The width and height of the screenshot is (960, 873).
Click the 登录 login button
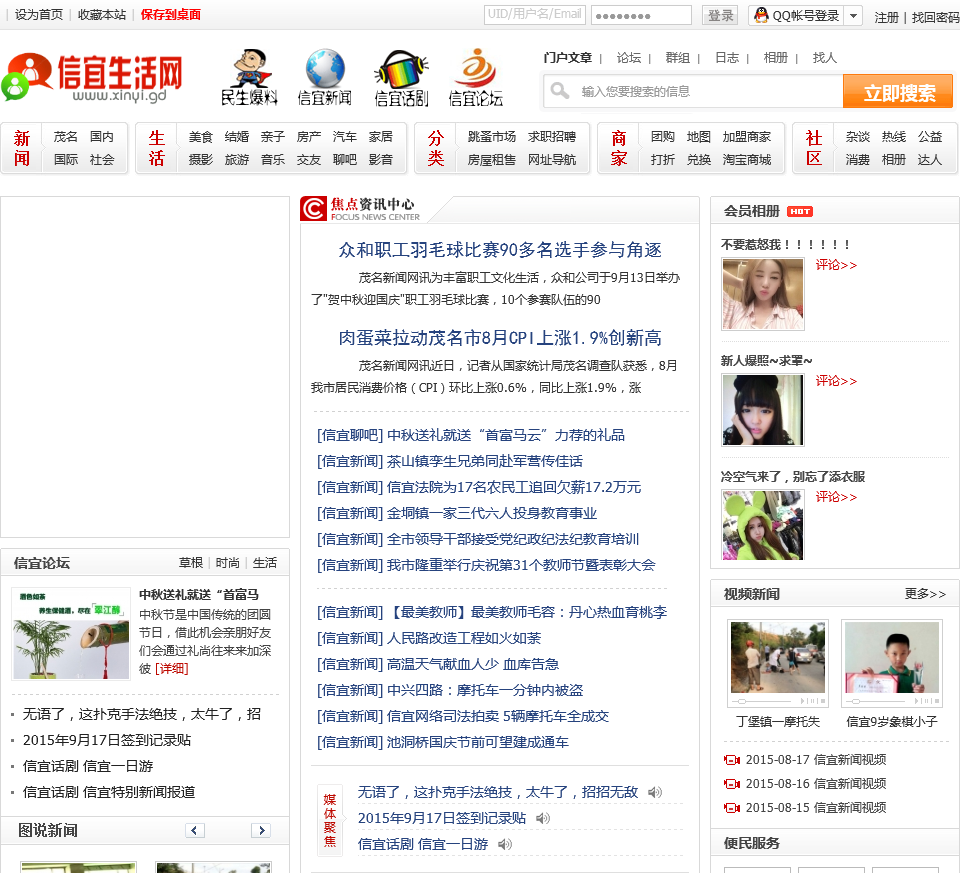coord(720,15)
